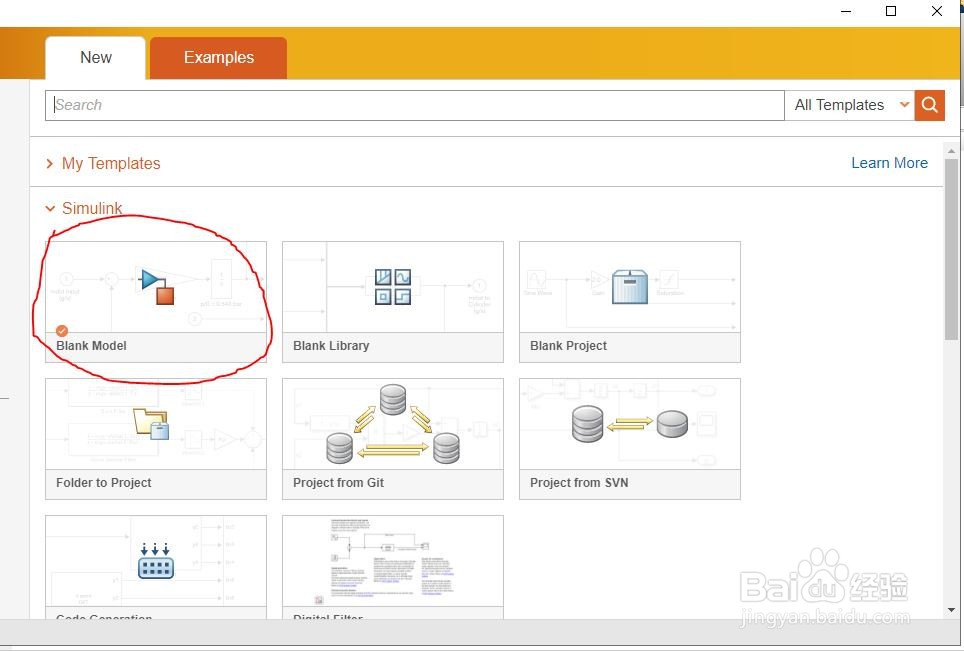This screenshot has height=651, width=964.
Task: Click the checkmark badge on Blank Model
Action: pos(62,331)
